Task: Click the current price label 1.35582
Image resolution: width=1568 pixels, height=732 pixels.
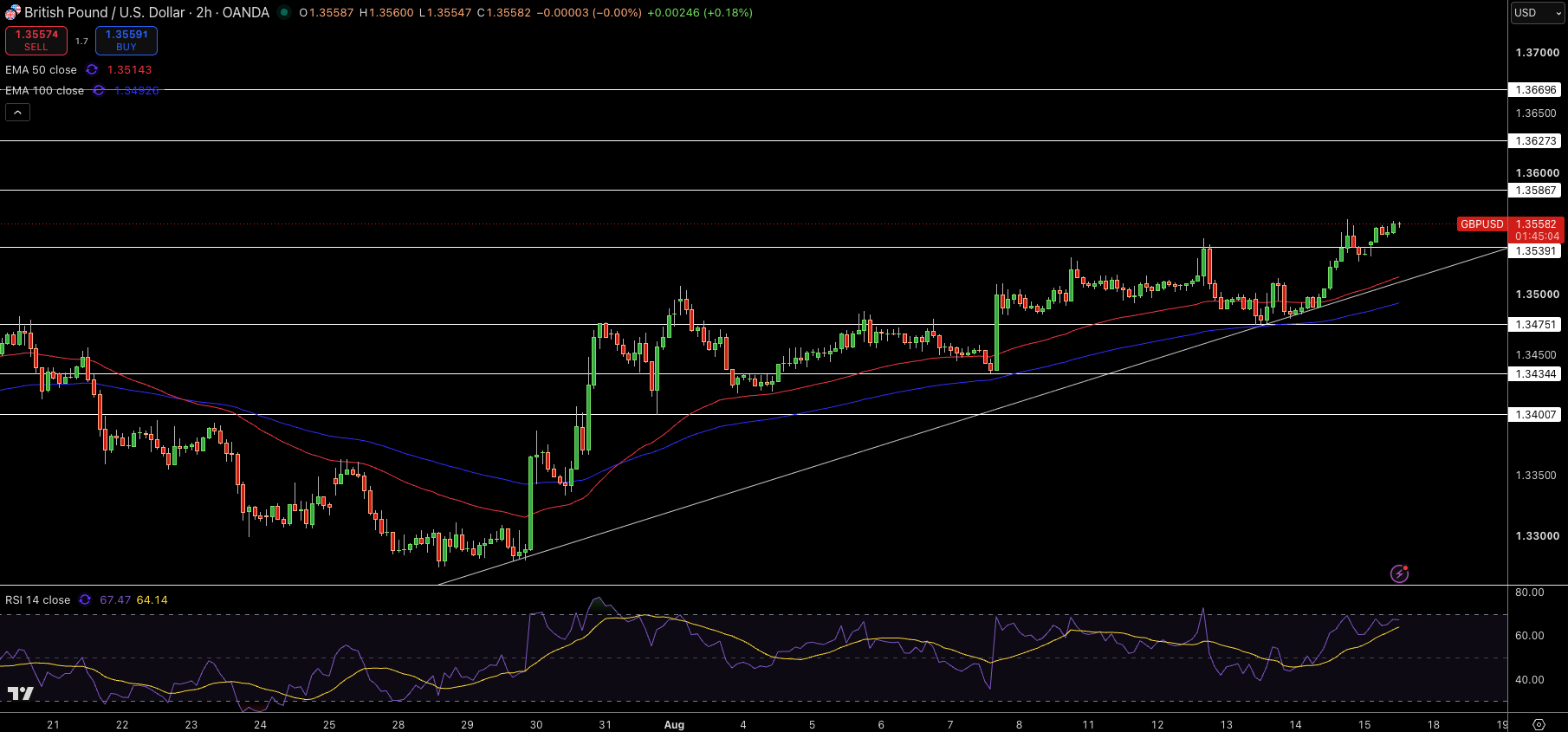Action: tap(1536, 223)
